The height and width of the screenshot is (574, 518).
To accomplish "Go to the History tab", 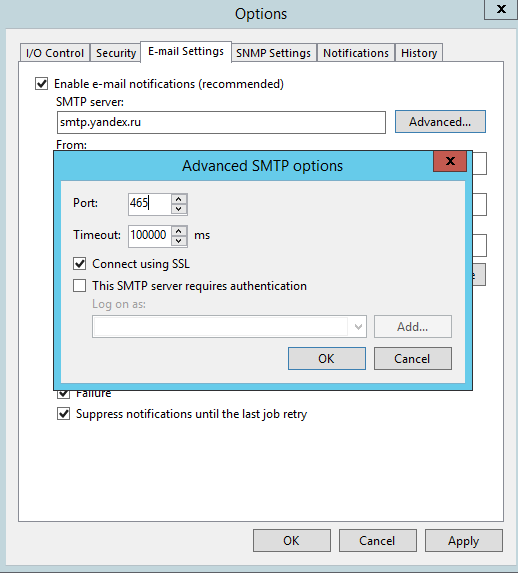I will coord(419,53).
